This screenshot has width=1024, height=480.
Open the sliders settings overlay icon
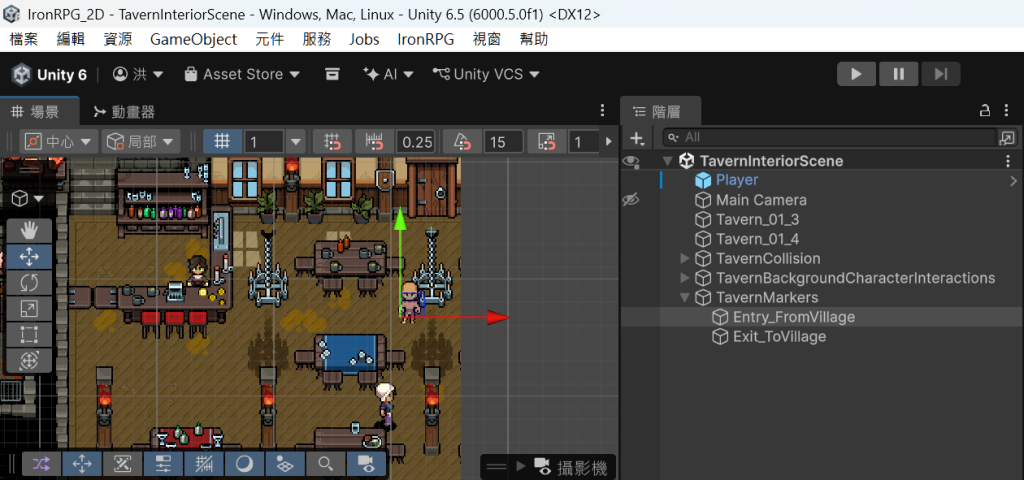pos(163,464)
